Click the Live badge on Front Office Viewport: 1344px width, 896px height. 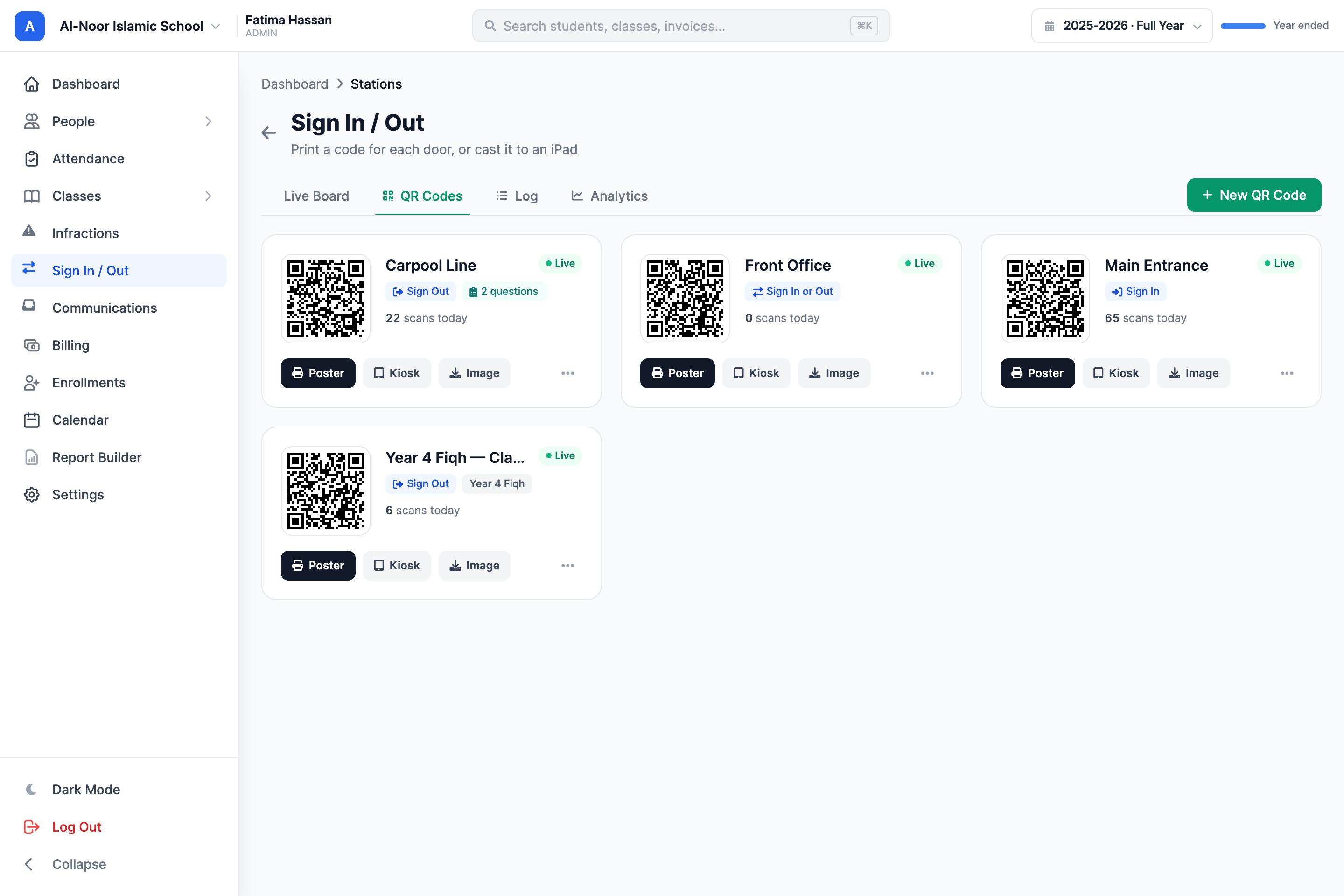tap(919, 263)
